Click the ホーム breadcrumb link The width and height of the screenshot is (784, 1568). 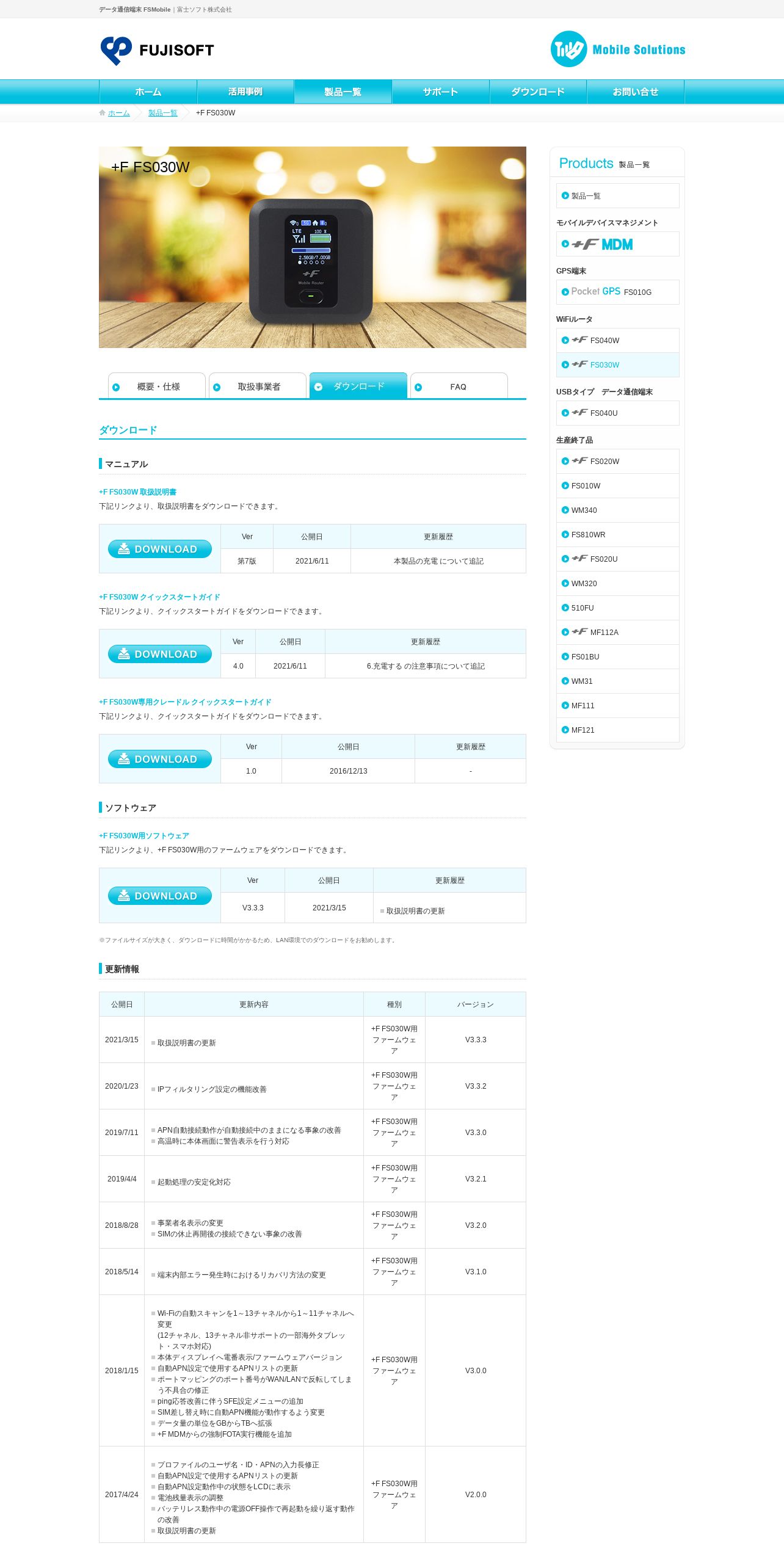[119, 113]
